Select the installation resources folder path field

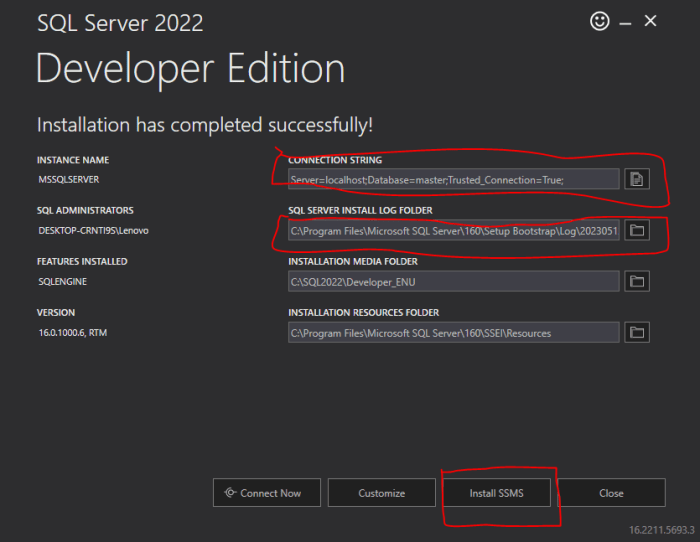454,333
